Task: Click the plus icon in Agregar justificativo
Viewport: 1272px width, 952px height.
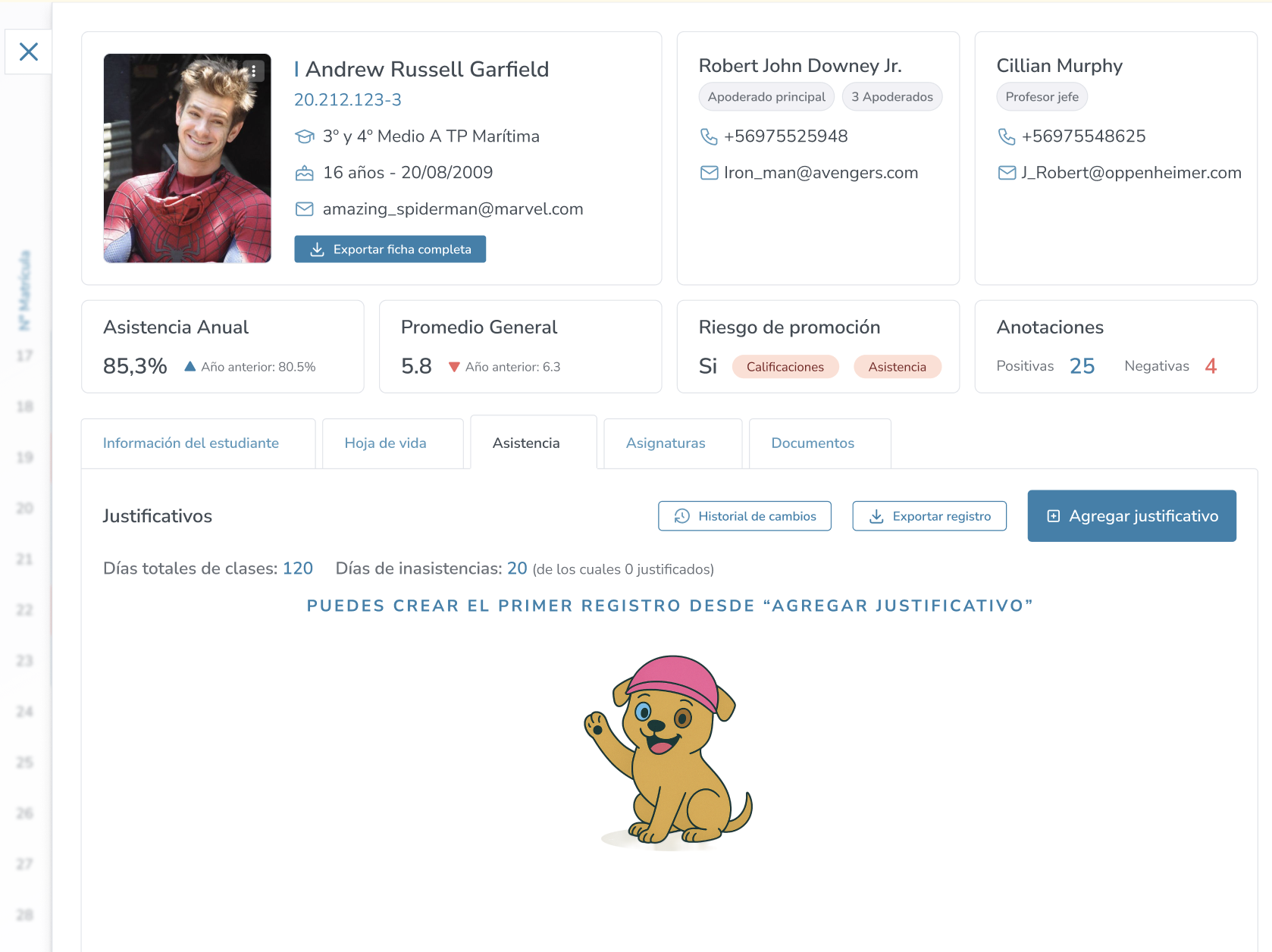Action: (x=1053, y=516)
